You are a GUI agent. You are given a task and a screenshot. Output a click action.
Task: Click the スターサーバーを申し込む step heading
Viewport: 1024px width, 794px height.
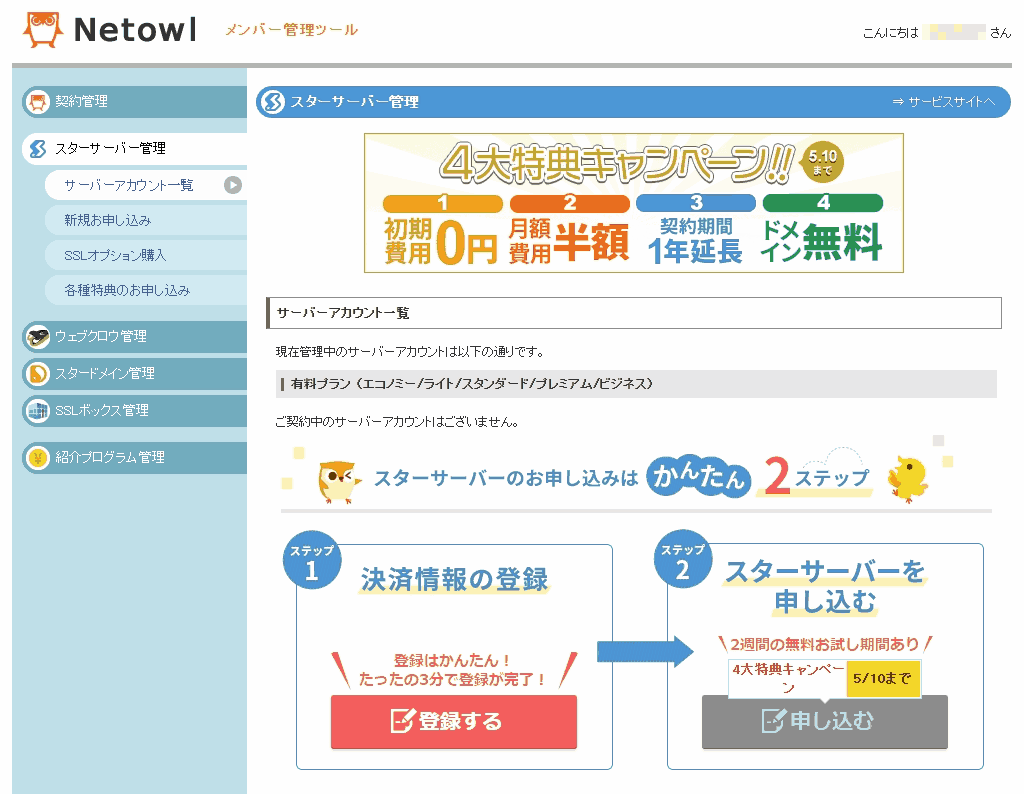point(825,586)
